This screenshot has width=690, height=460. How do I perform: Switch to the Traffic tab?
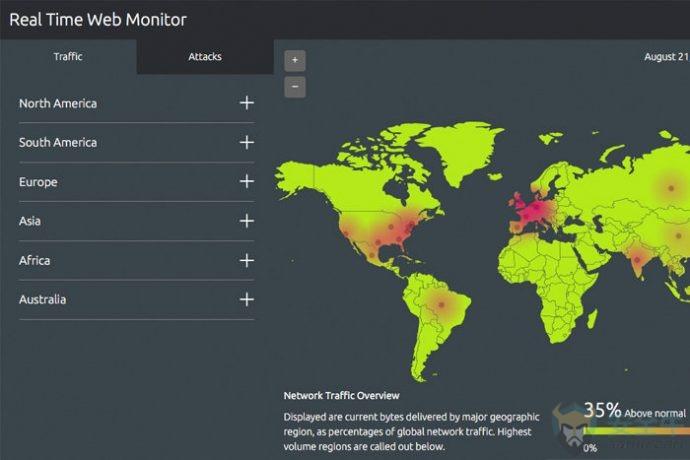(68, 57)
